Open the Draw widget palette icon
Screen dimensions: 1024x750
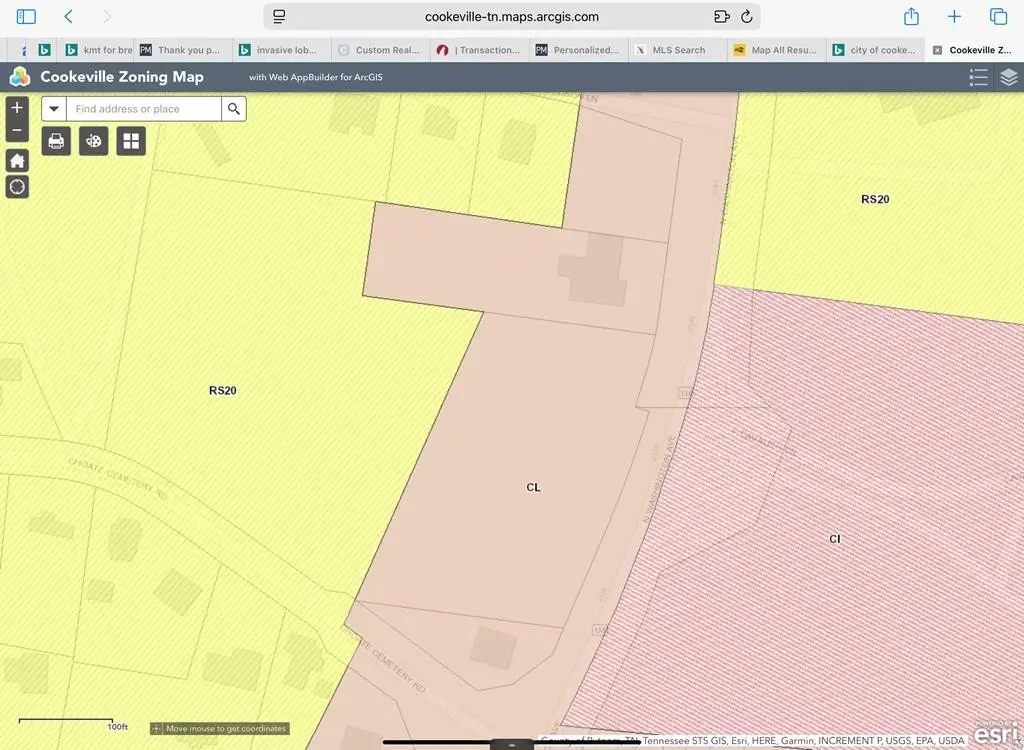tap(94, 141)
